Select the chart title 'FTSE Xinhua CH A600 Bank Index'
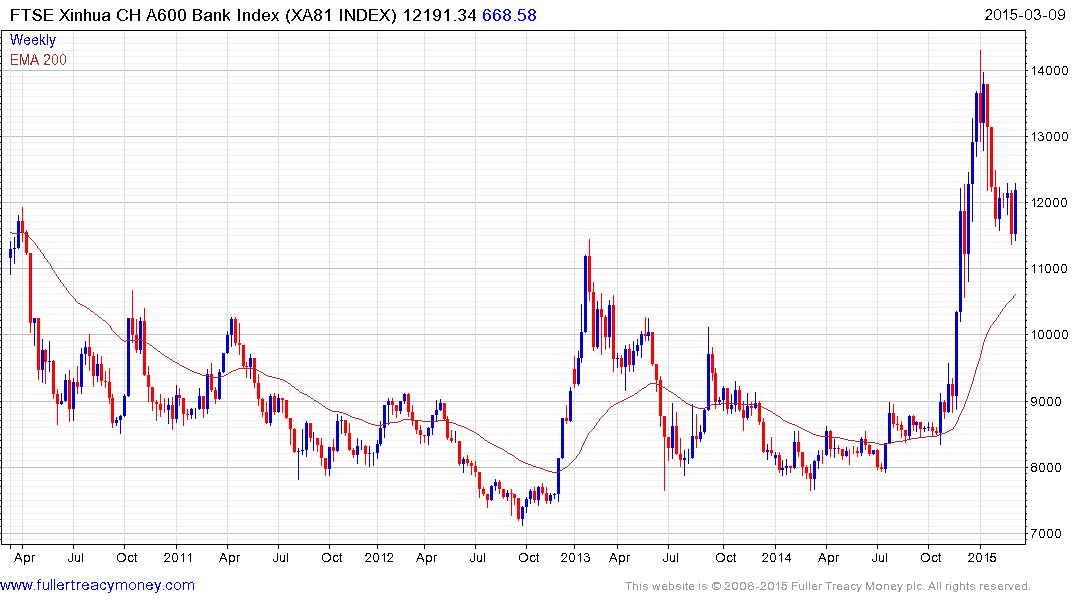This screenshot has width=1075, height=600. (145, 15)
